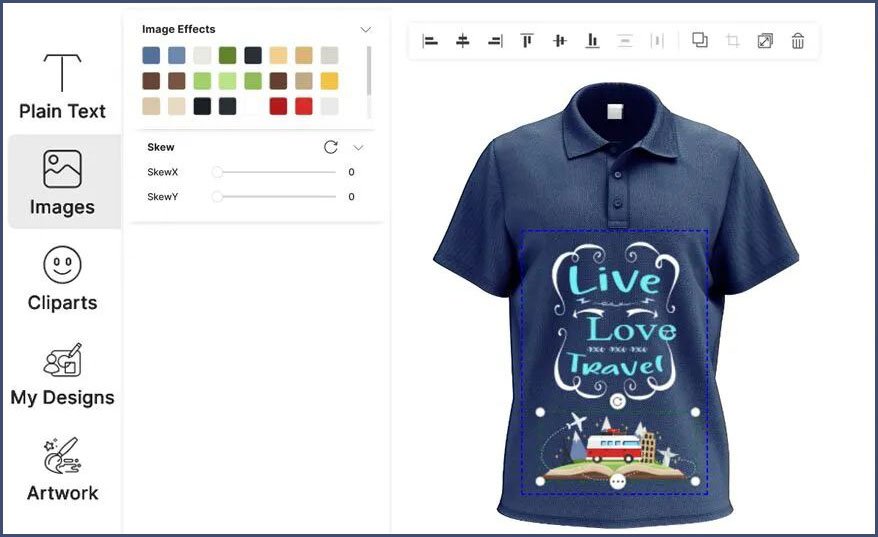Align object to top edge

click(x=527, y=41)
